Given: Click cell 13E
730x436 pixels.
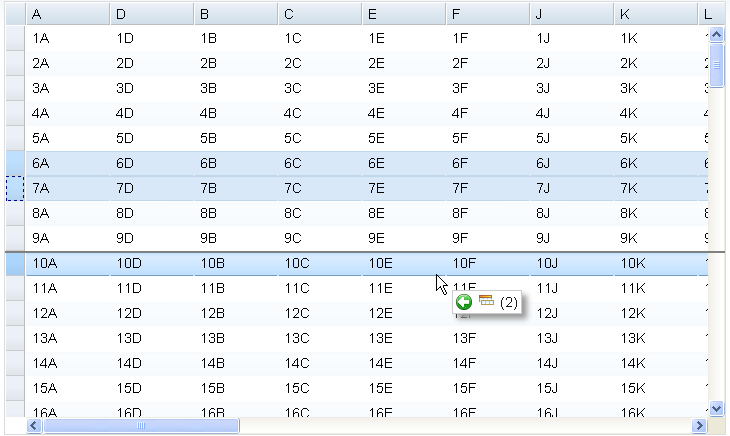Looking at the screenshot, I should tap(404, 338).
